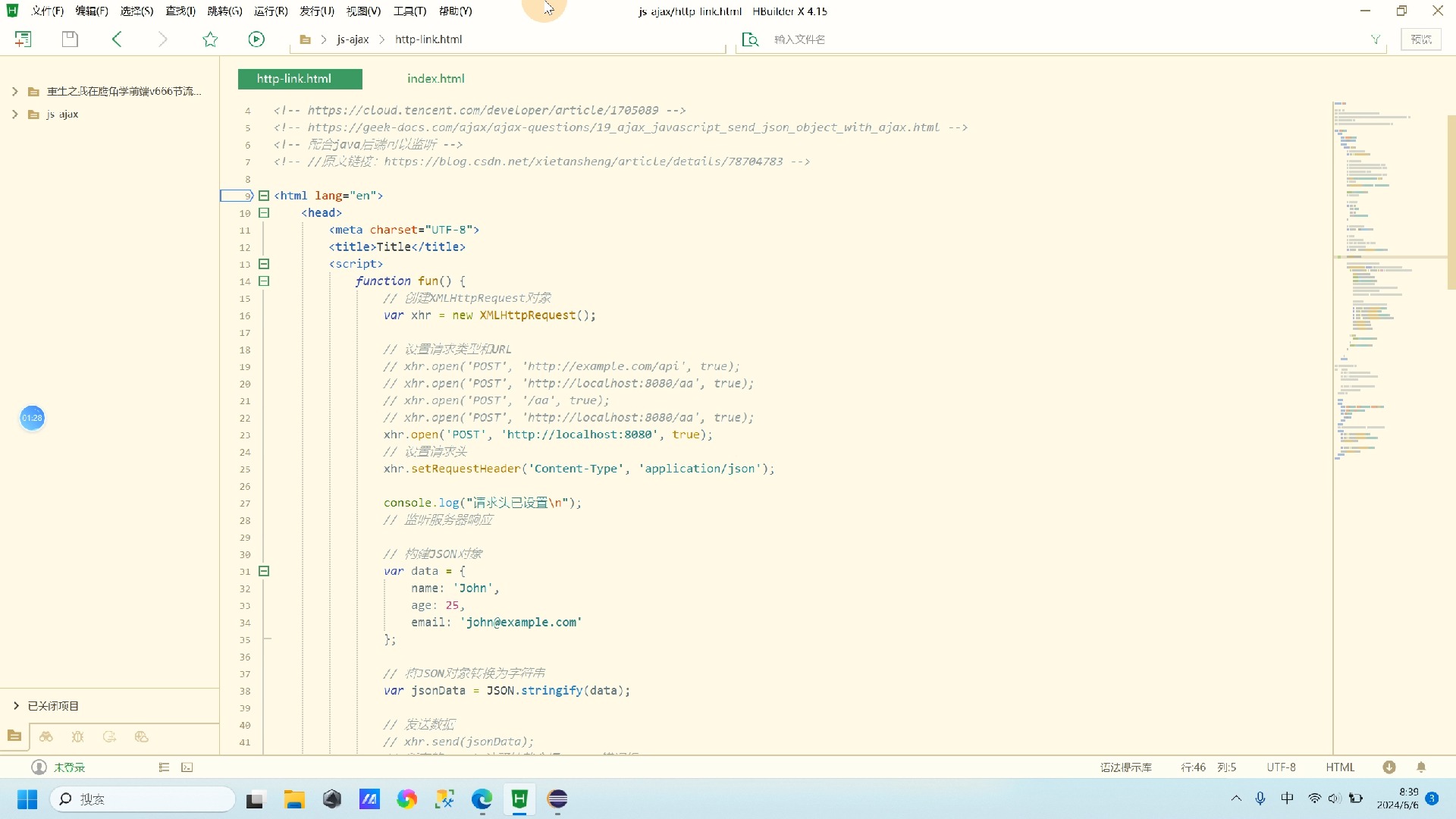Open the 编辑(E) menu

91,11
